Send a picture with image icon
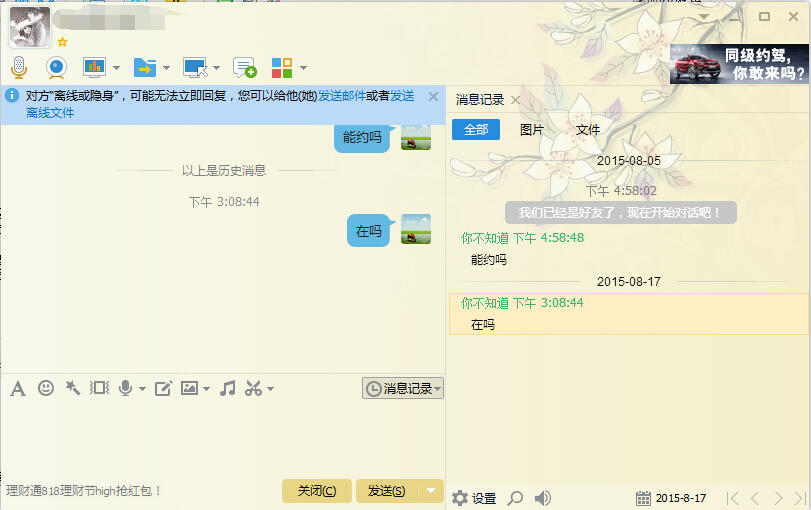811x510 pixels. click(189, 388)
